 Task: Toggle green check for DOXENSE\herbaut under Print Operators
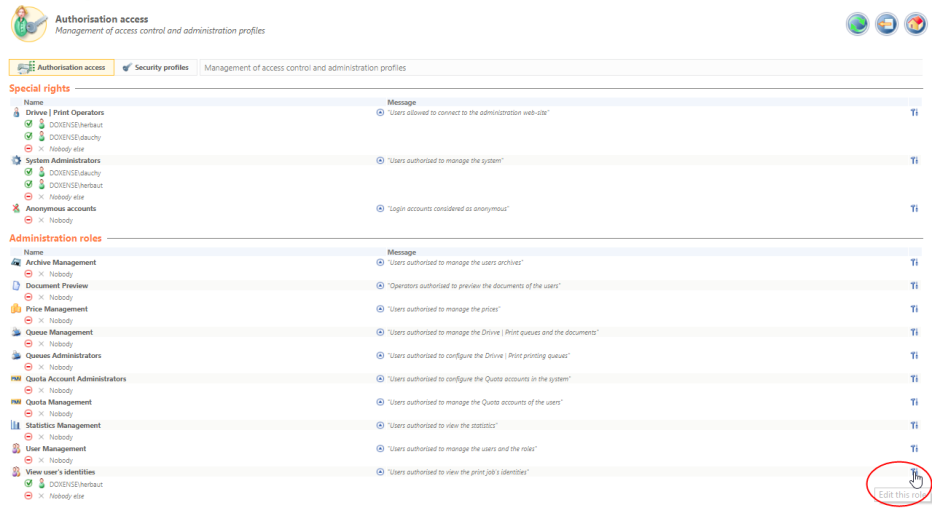tap(29, 125)
